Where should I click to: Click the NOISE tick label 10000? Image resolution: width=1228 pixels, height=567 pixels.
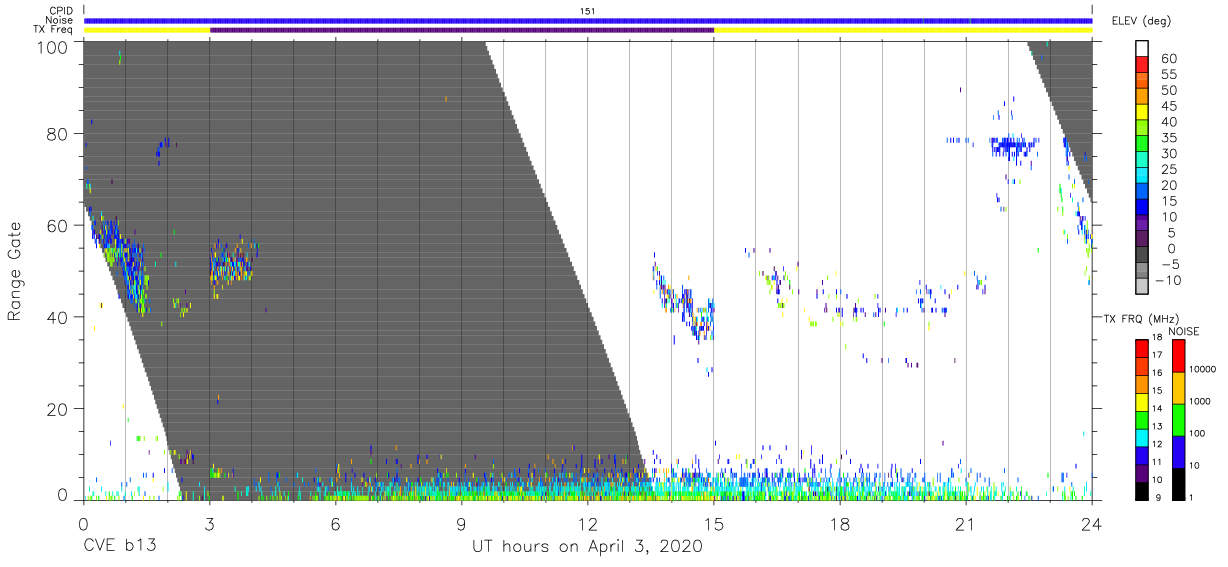1203,369
